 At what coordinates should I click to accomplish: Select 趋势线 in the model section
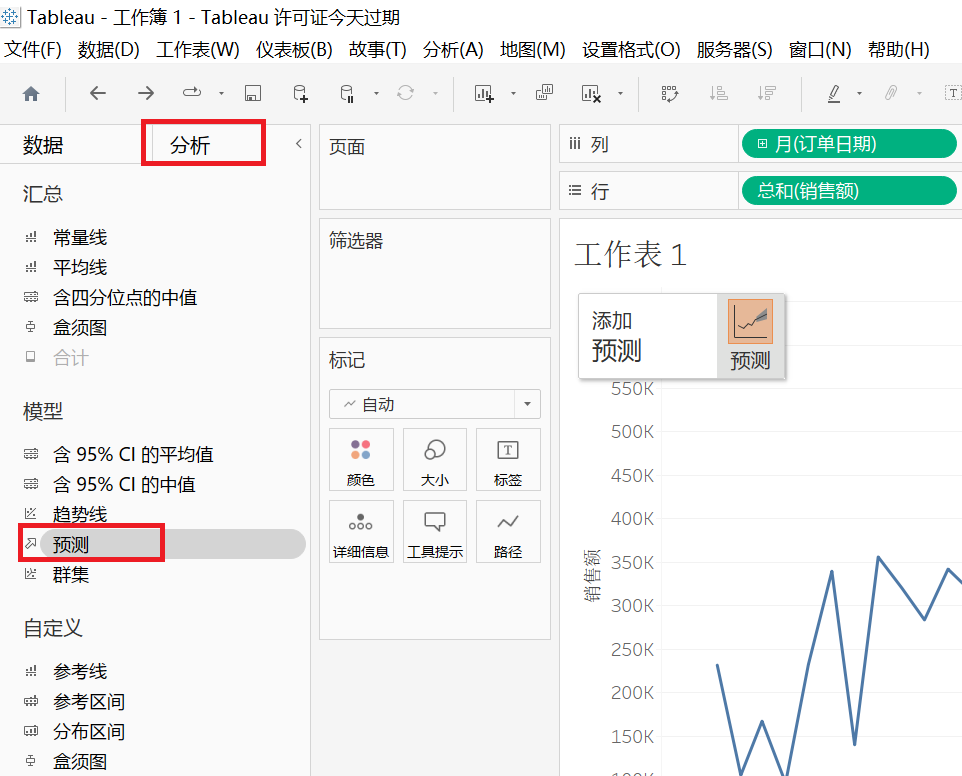point(80,514)
